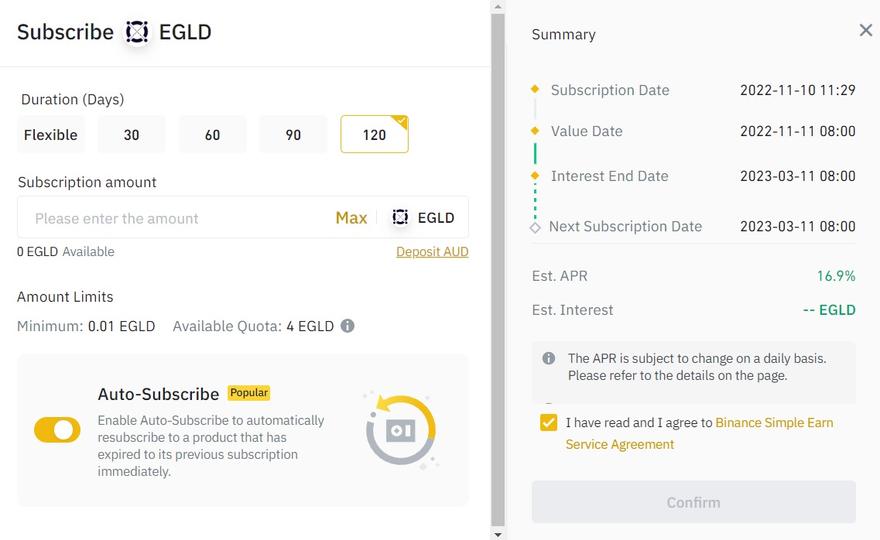Select the Flexible duration option

51,135
